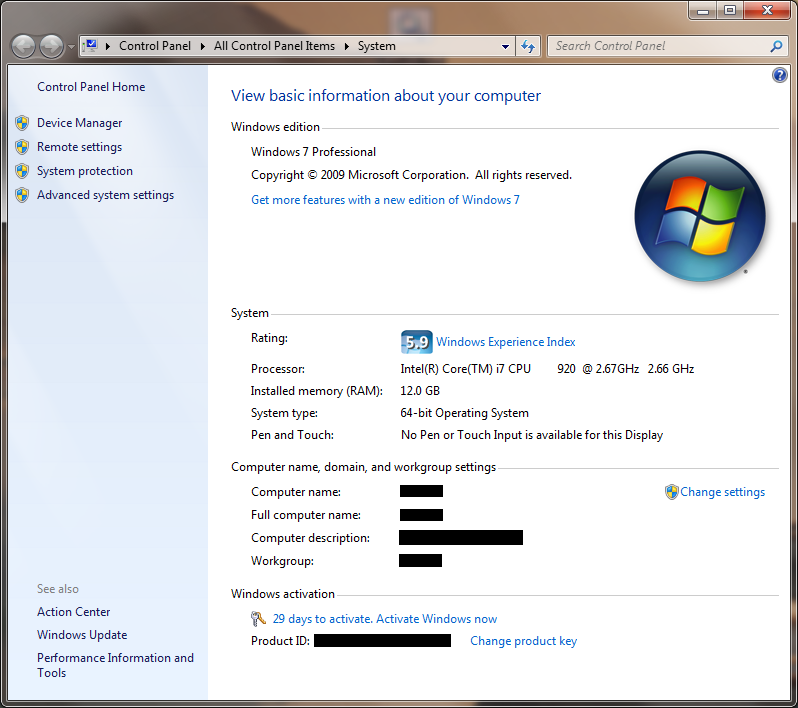Click the 5.9 rating score badge
The image size is (798, 708).
(x=416, y=342)
